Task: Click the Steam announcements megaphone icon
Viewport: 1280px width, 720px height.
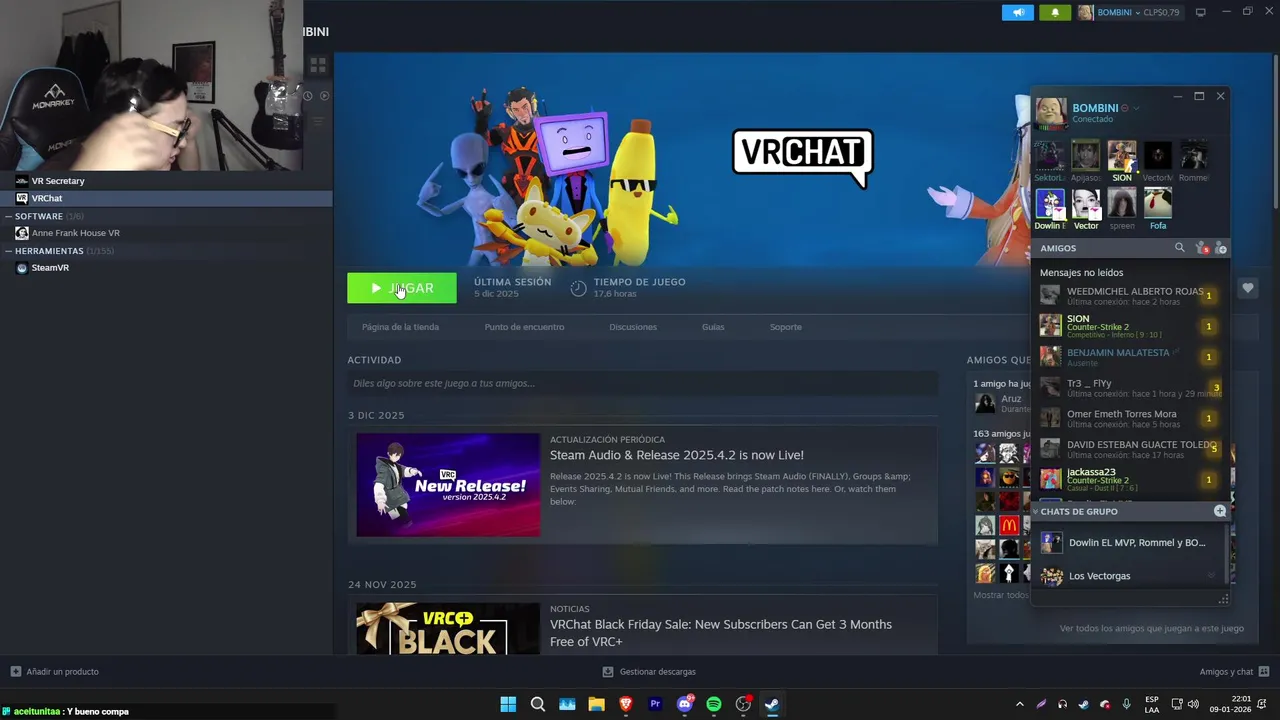Action: [1018, 12]
